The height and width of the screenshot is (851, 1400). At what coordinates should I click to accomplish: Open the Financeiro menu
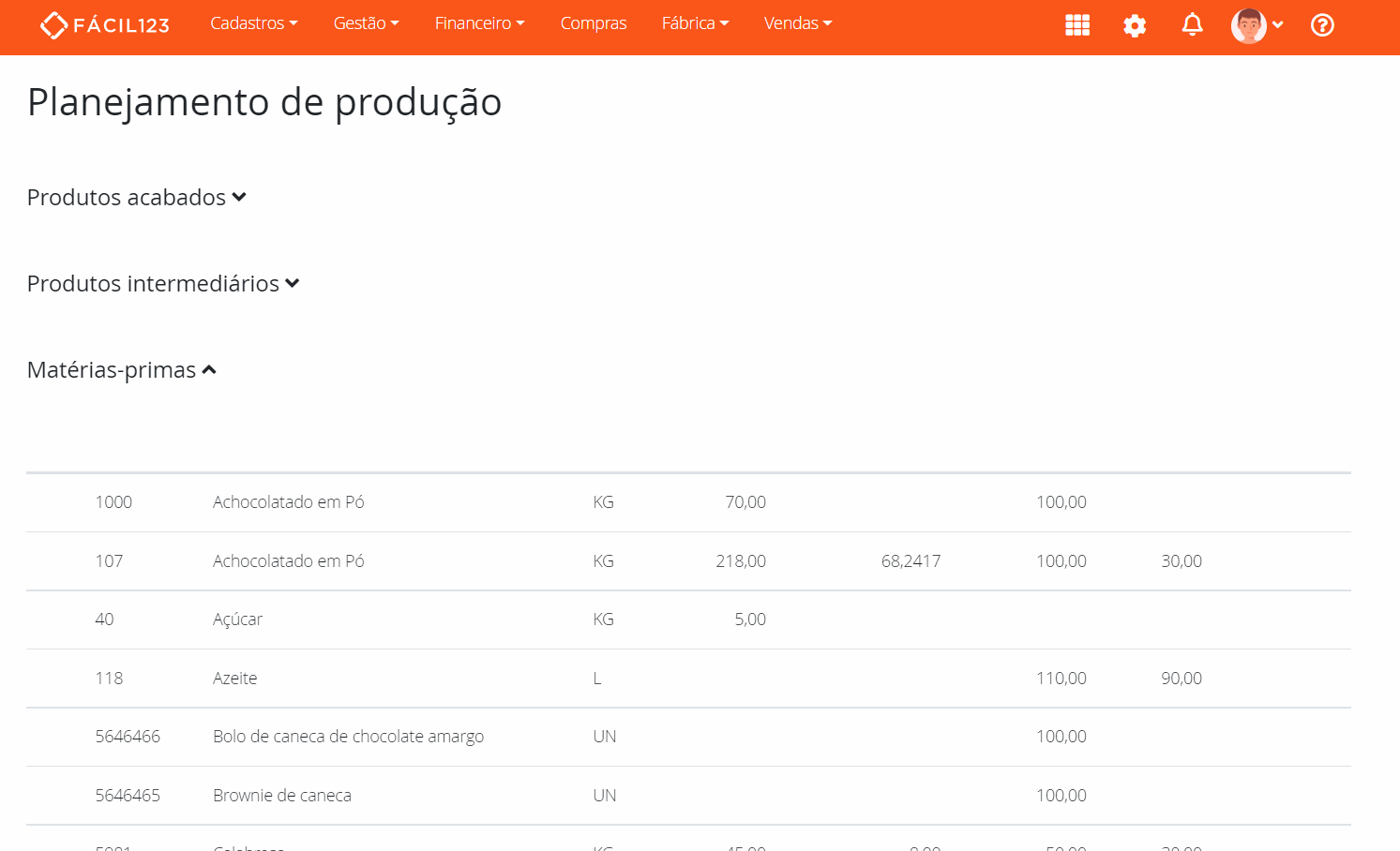[479, 23]
